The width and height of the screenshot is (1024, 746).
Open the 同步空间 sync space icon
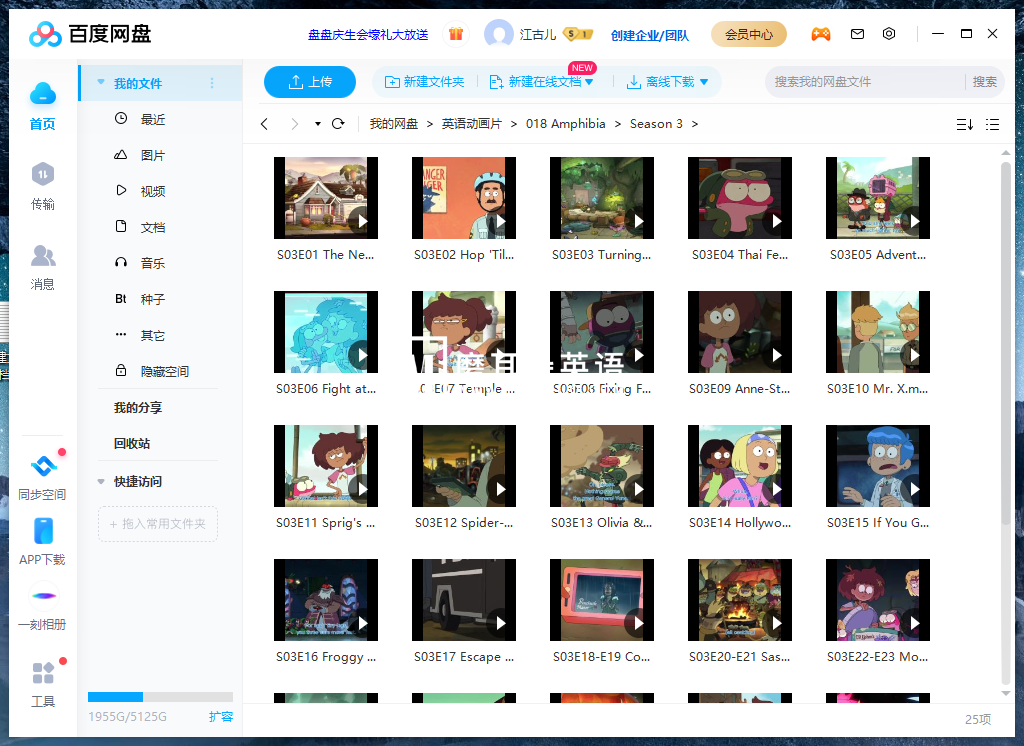(x=43, y=465)
